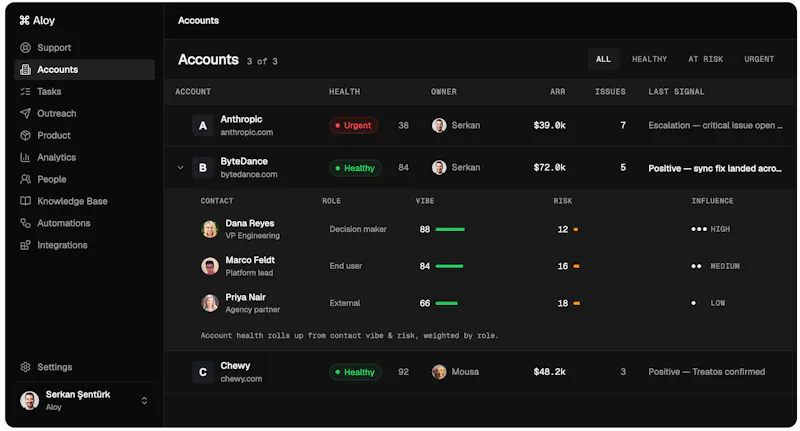Click the Product cube icon
800x431 pixels.
pyautogui.click(x=25, y=136)
